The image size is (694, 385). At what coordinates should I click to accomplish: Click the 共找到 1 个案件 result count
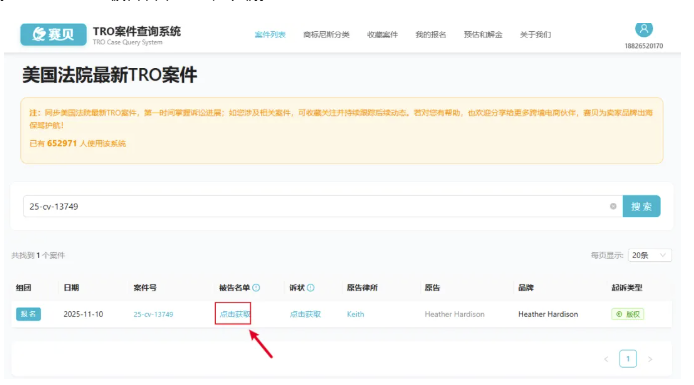pos(38,255)
